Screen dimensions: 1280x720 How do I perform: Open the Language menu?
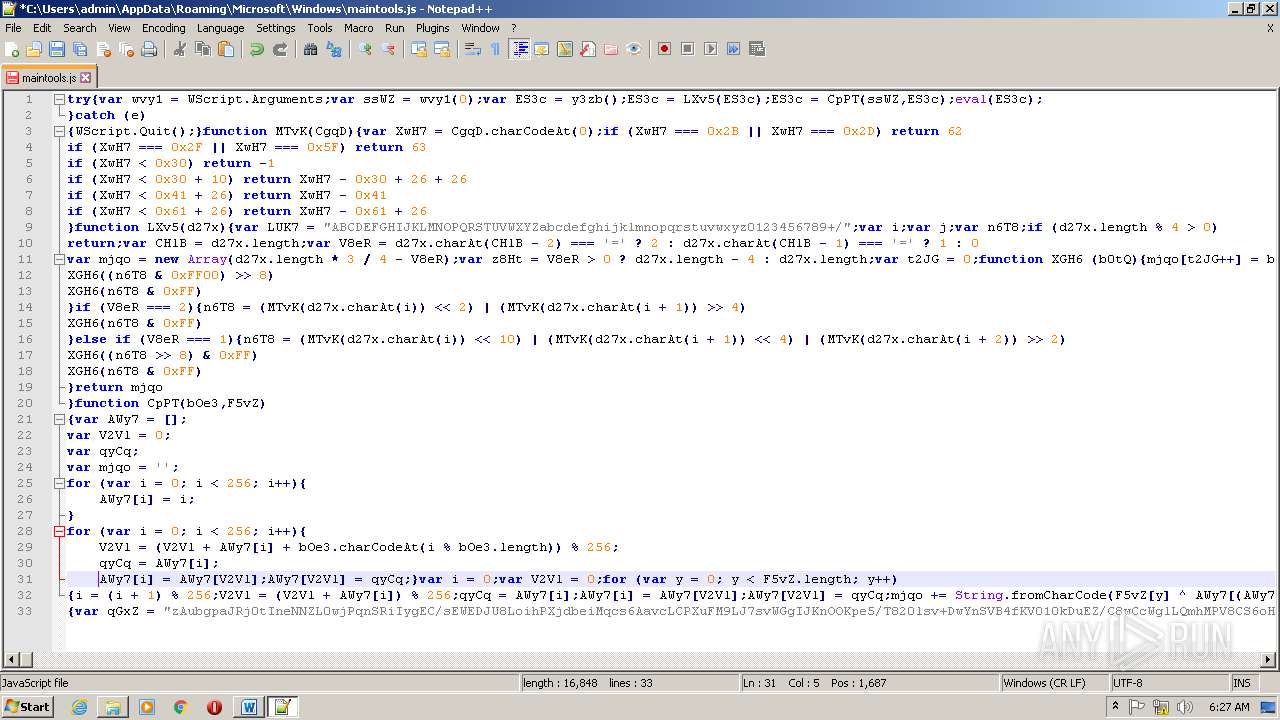coord(220,28)
